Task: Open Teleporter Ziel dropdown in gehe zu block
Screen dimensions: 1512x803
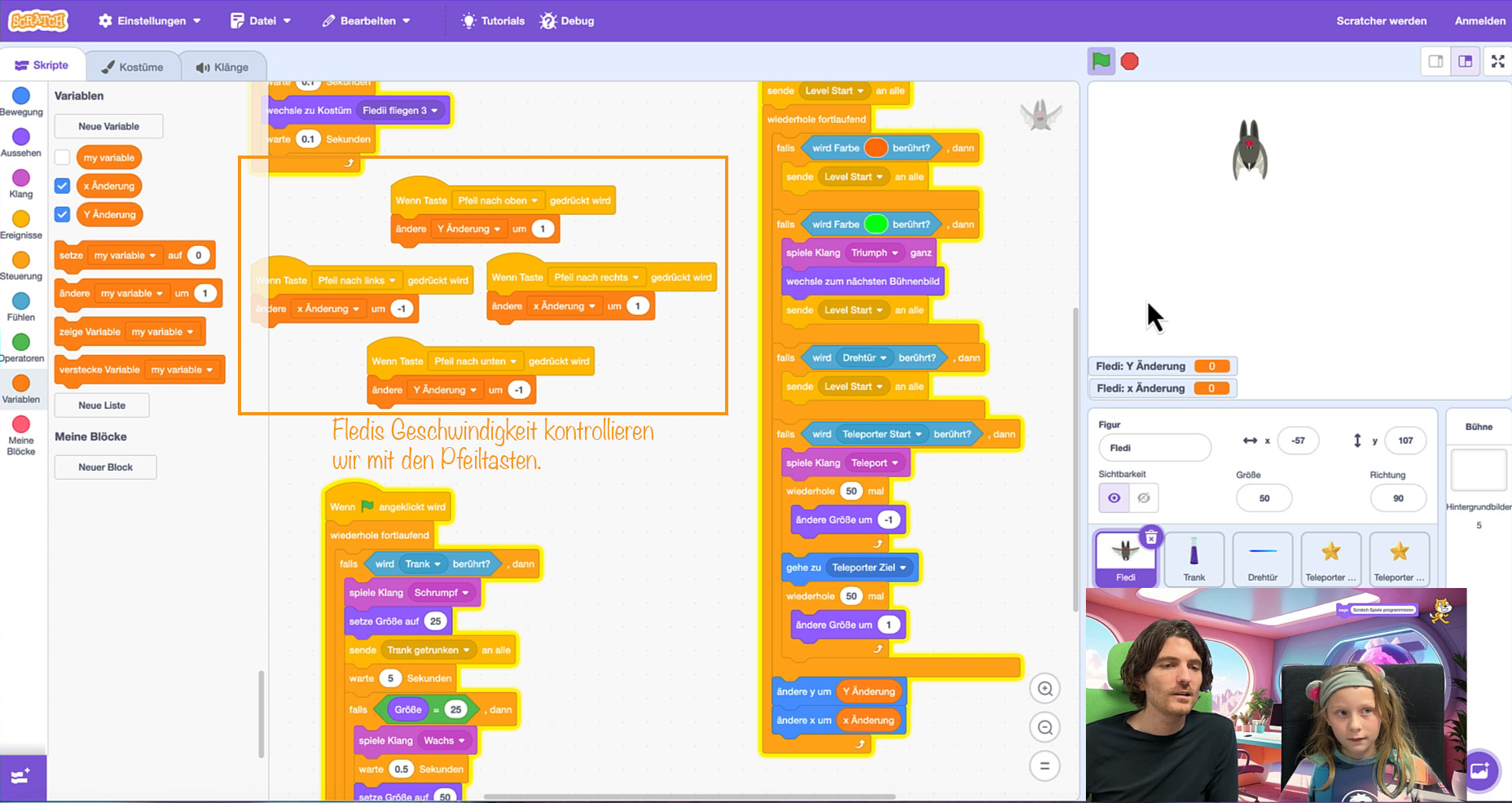Action: (x=903, y=568)
